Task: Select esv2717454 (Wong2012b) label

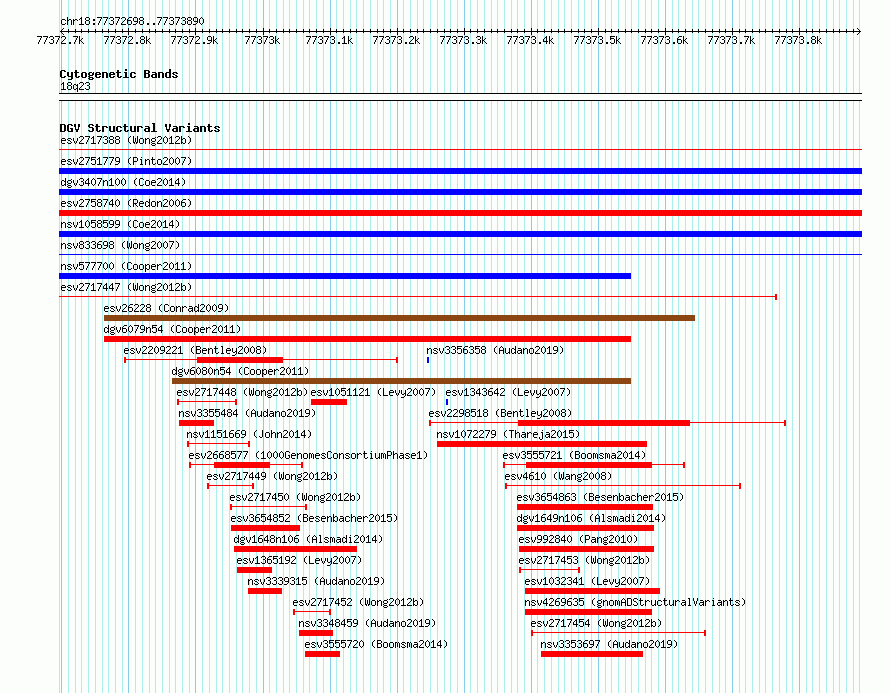Action: (596, 623)
